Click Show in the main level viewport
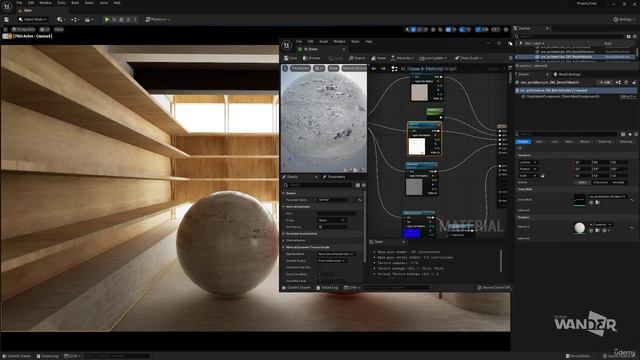 click(x=59, y=29)
